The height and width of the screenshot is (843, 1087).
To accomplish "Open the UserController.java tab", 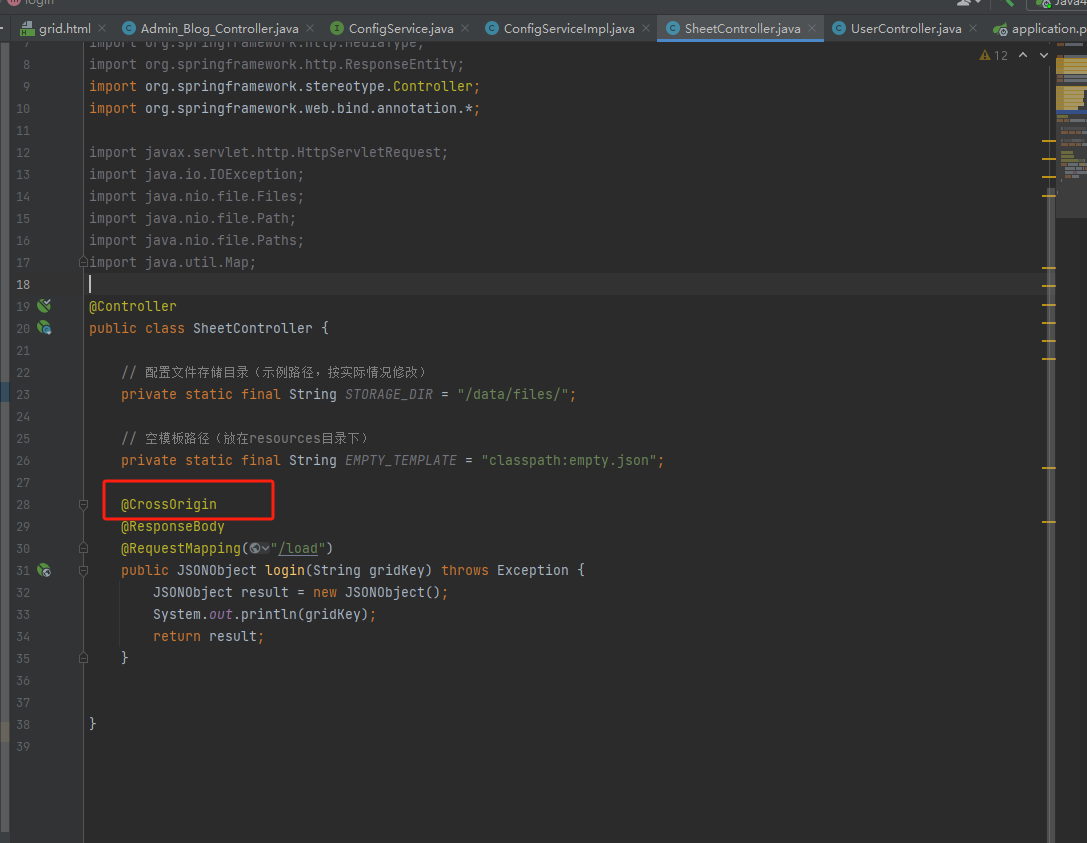I will tap(905, 28).
